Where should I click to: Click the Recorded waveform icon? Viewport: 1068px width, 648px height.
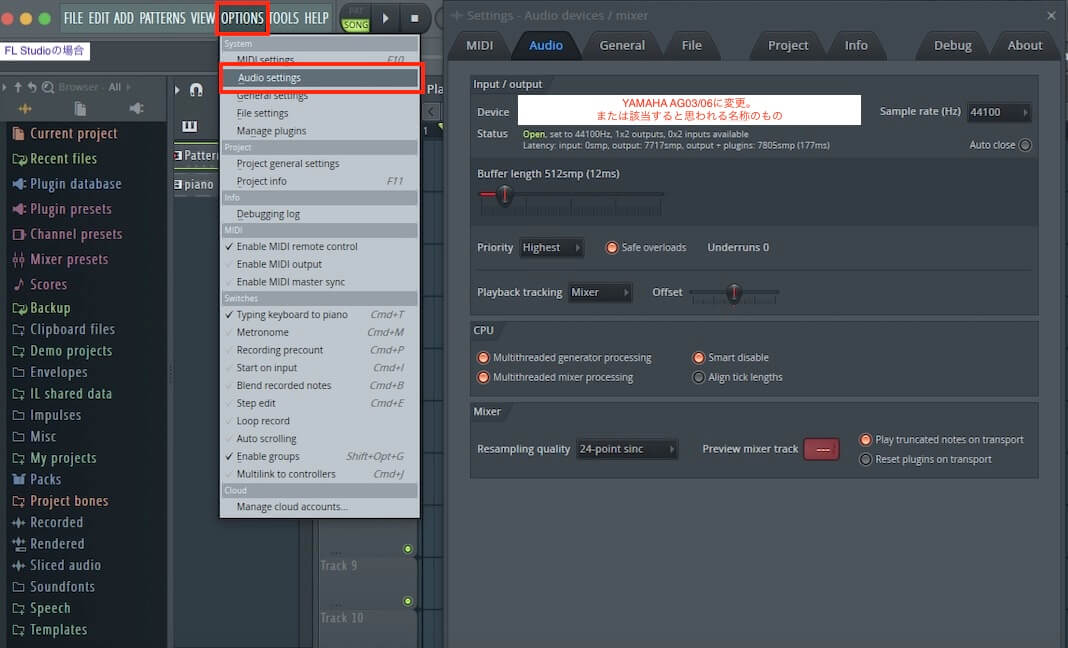18,523
